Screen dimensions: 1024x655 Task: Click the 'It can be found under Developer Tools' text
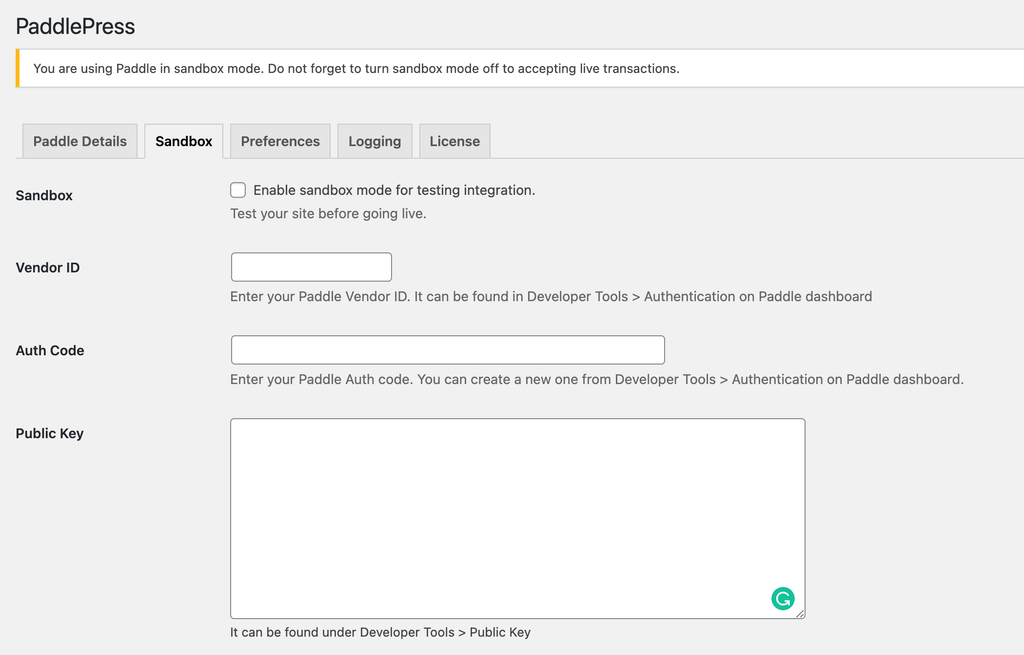pos(380,632)
